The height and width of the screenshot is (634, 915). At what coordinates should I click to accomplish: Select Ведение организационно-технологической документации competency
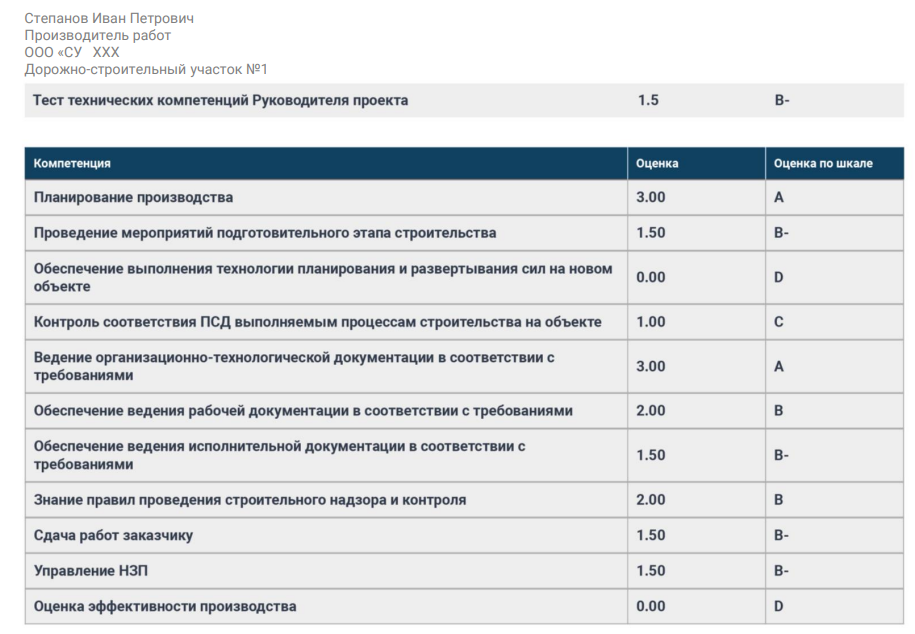click(x=294, y=366)
